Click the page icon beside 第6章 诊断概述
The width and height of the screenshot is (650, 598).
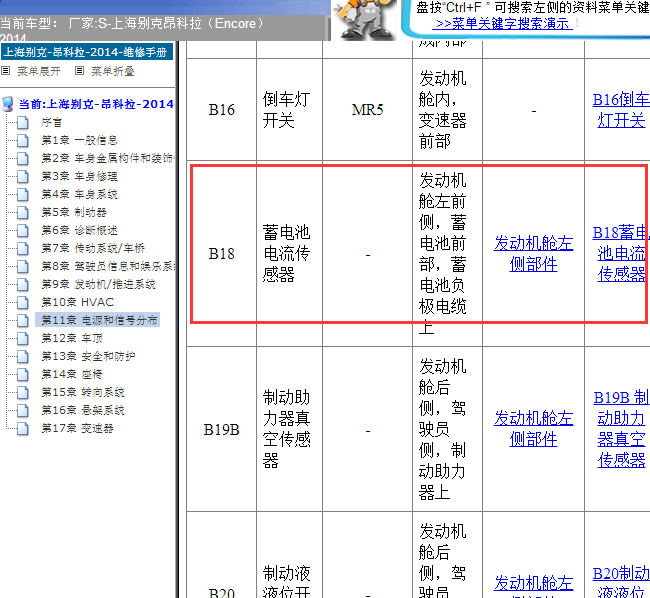(x=23, y=230)
